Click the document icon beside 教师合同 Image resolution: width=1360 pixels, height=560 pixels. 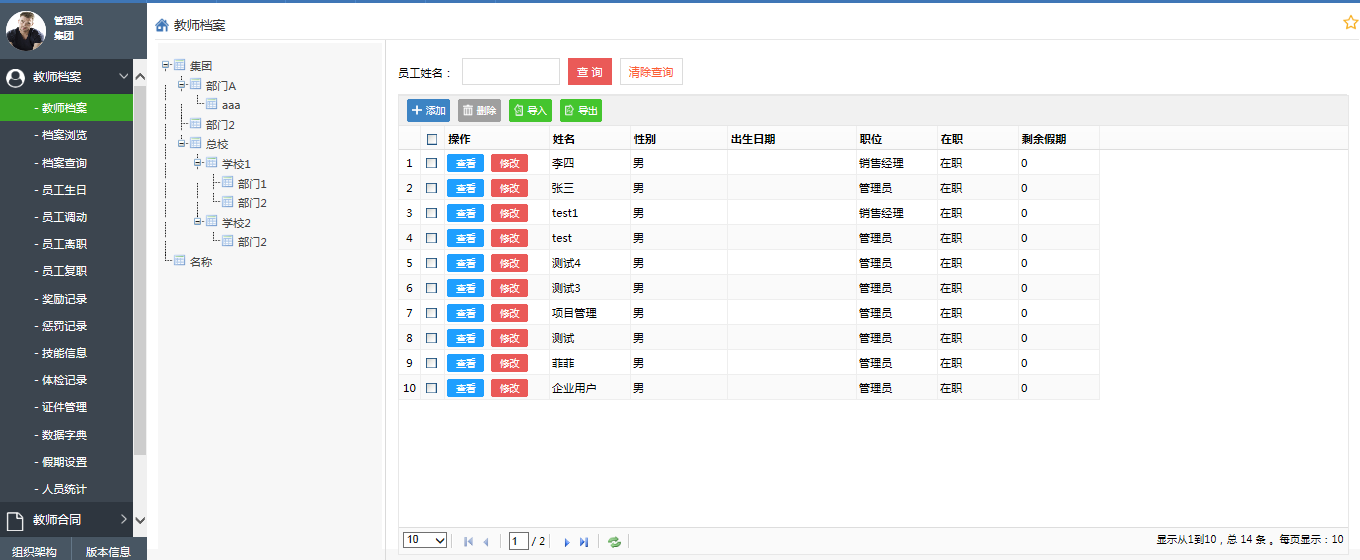click(15, 520)
